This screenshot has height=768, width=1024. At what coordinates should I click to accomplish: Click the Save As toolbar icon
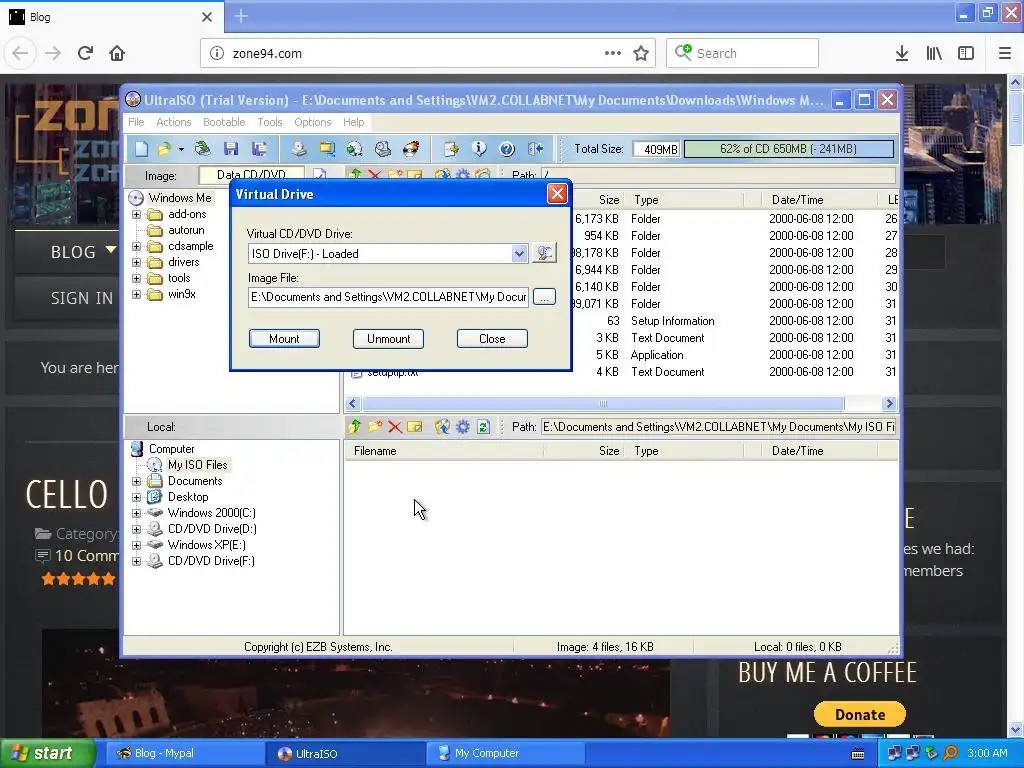point(259,149)
